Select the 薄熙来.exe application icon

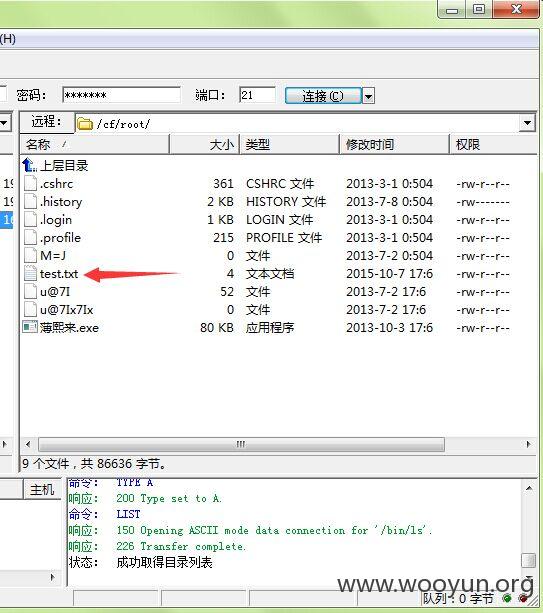pyautogui.click(x=30, y=327)
